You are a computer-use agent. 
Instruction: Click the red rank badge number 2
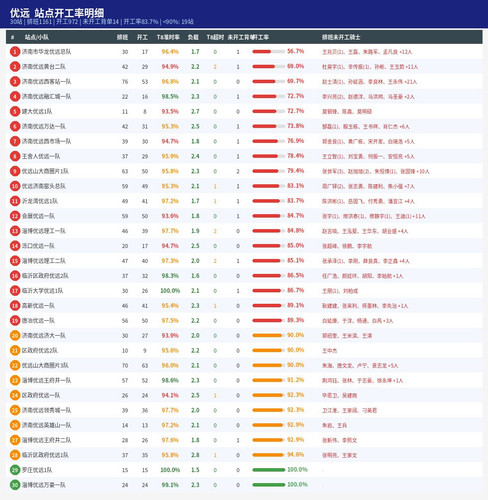click(x=15, y=67)
